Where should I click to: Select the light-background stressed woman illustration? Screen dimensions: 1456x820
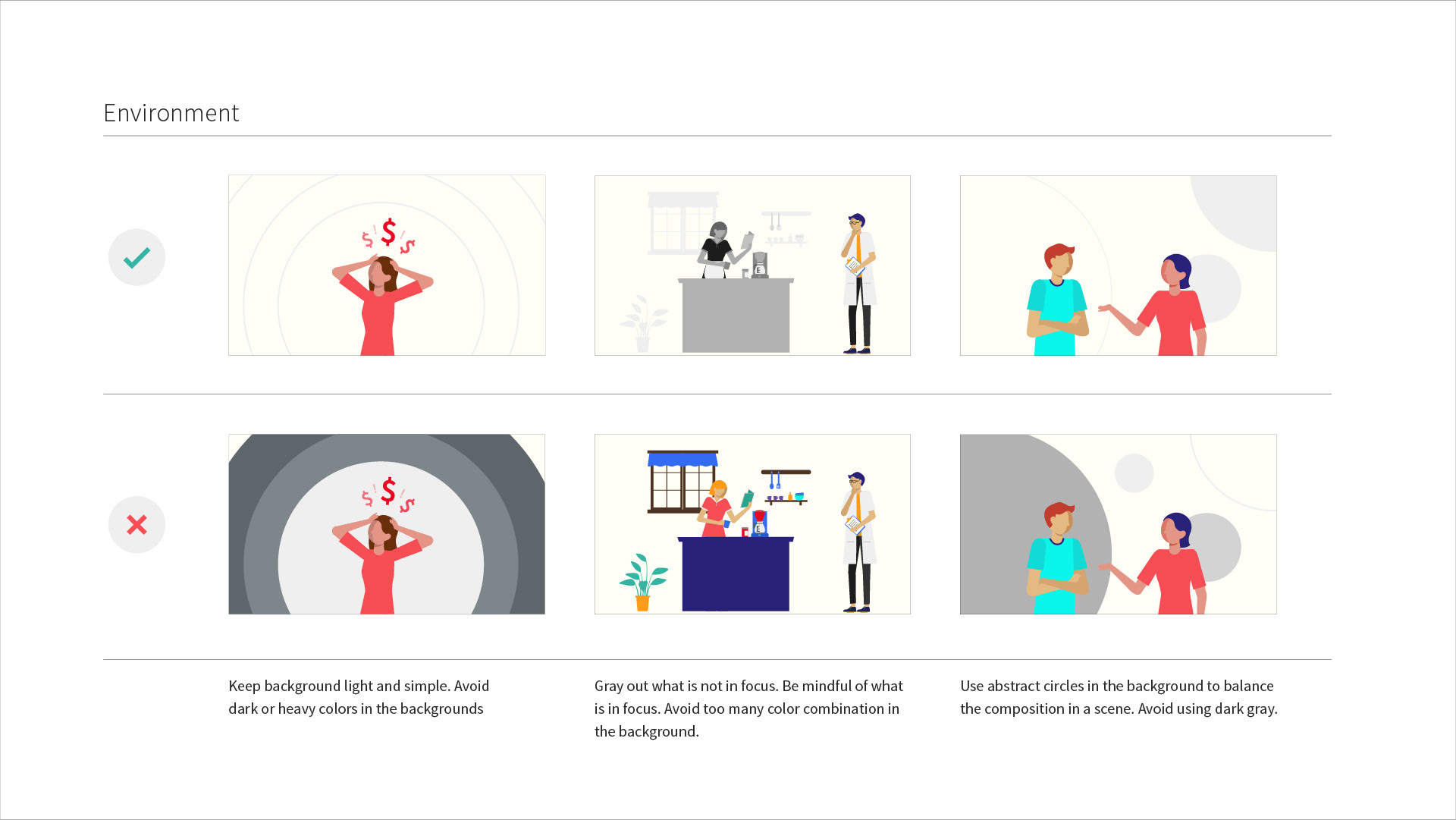click(387, 265)
